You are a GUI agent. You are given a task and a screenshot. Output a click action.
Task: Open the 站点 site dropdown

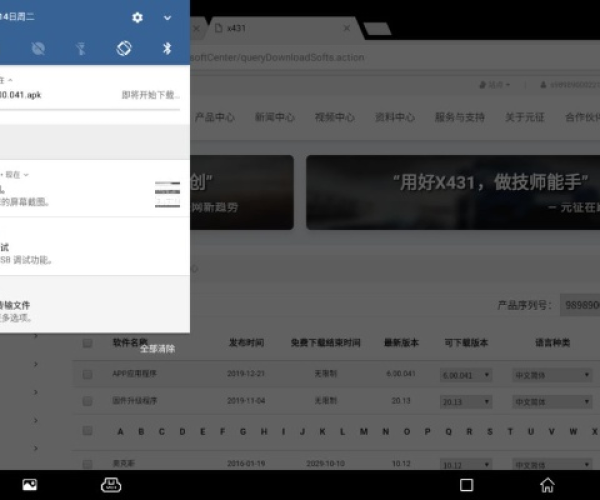494,85
